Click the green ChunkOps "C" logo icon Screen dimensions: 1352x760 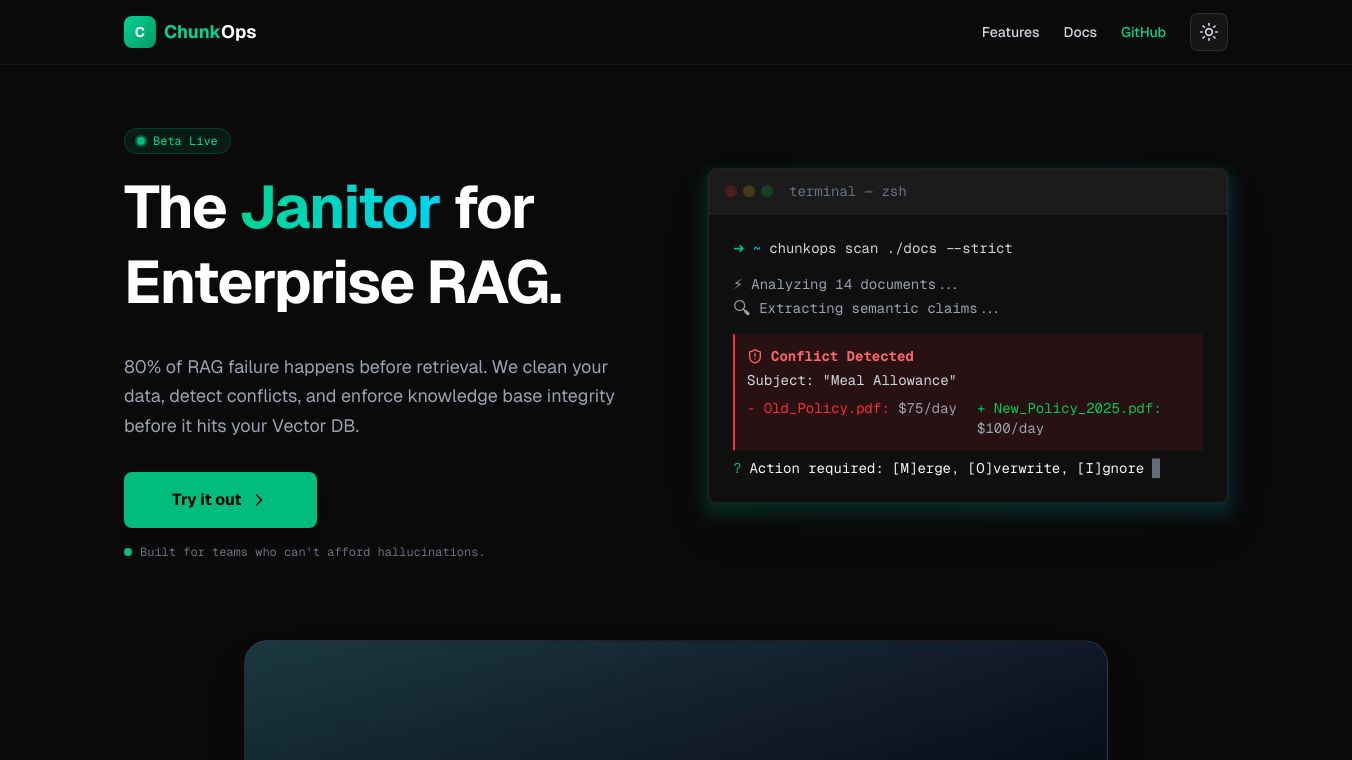pyautogui.click(x=140, y=32)
